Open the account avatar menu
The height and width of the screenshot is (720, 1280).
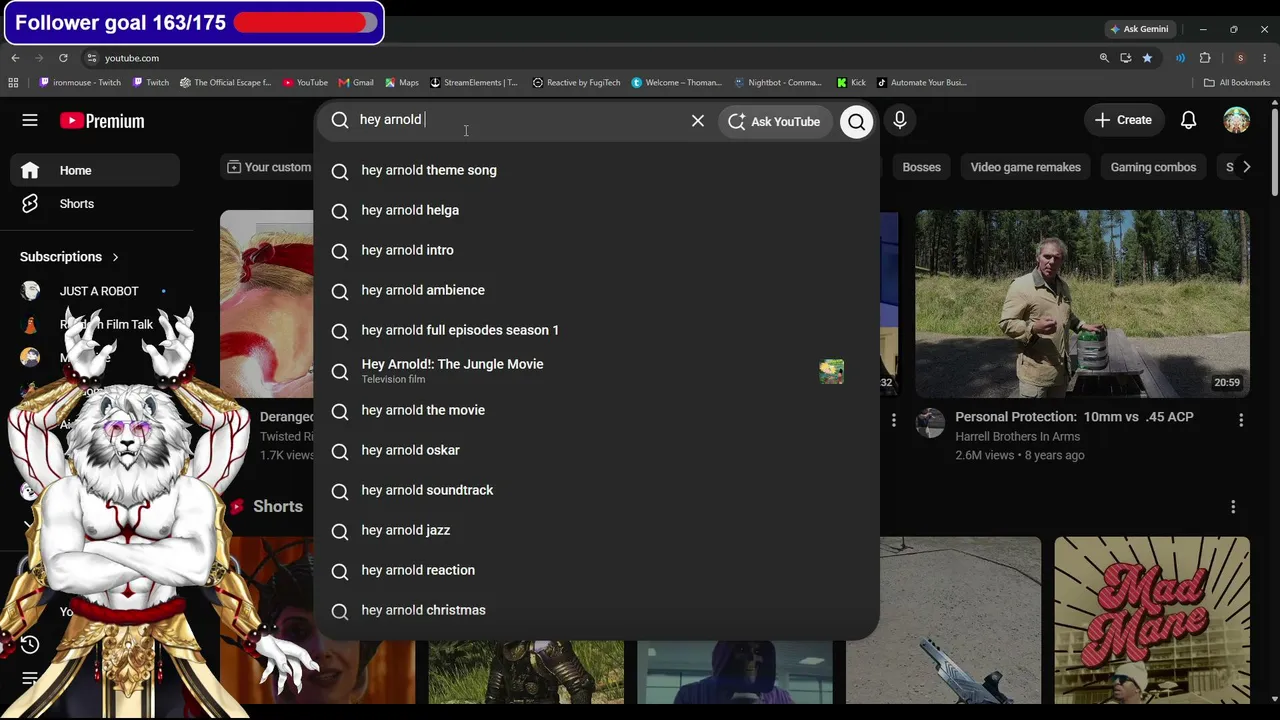pyautogui.click(x=1237, y=120)
